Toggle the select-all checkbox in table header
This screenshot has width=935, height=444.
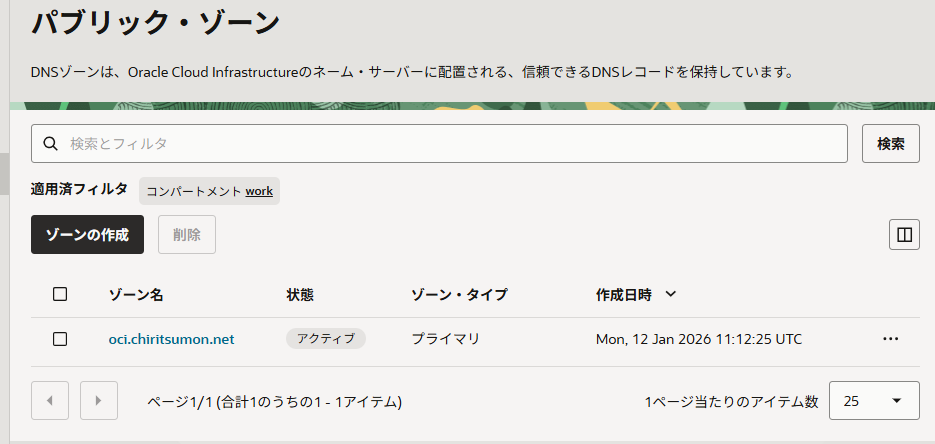pyautogui.click(x=60, y=294)
